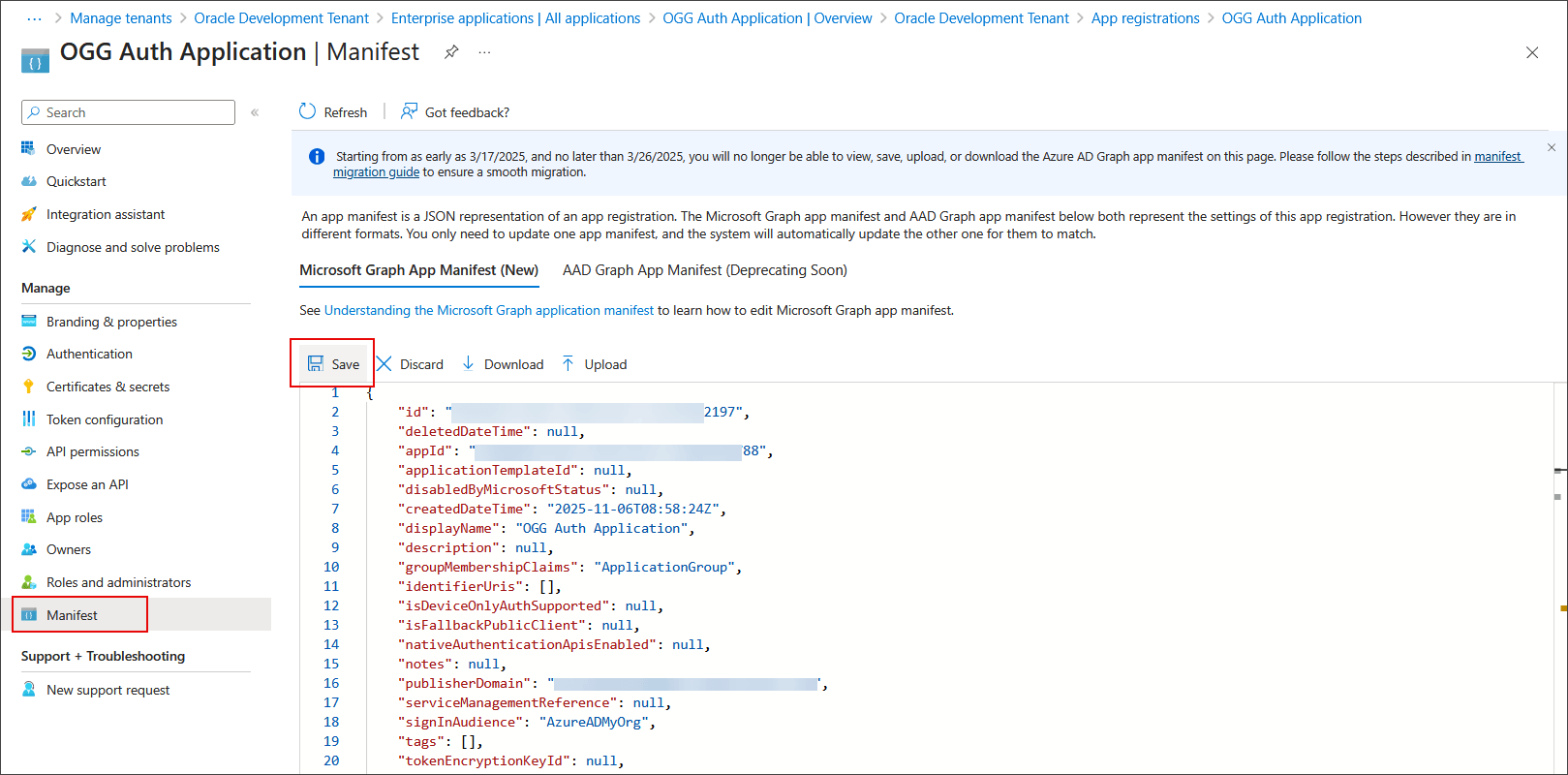Click the Download arrow icon
Viewport: 1568px width, 775px height.
468,363
